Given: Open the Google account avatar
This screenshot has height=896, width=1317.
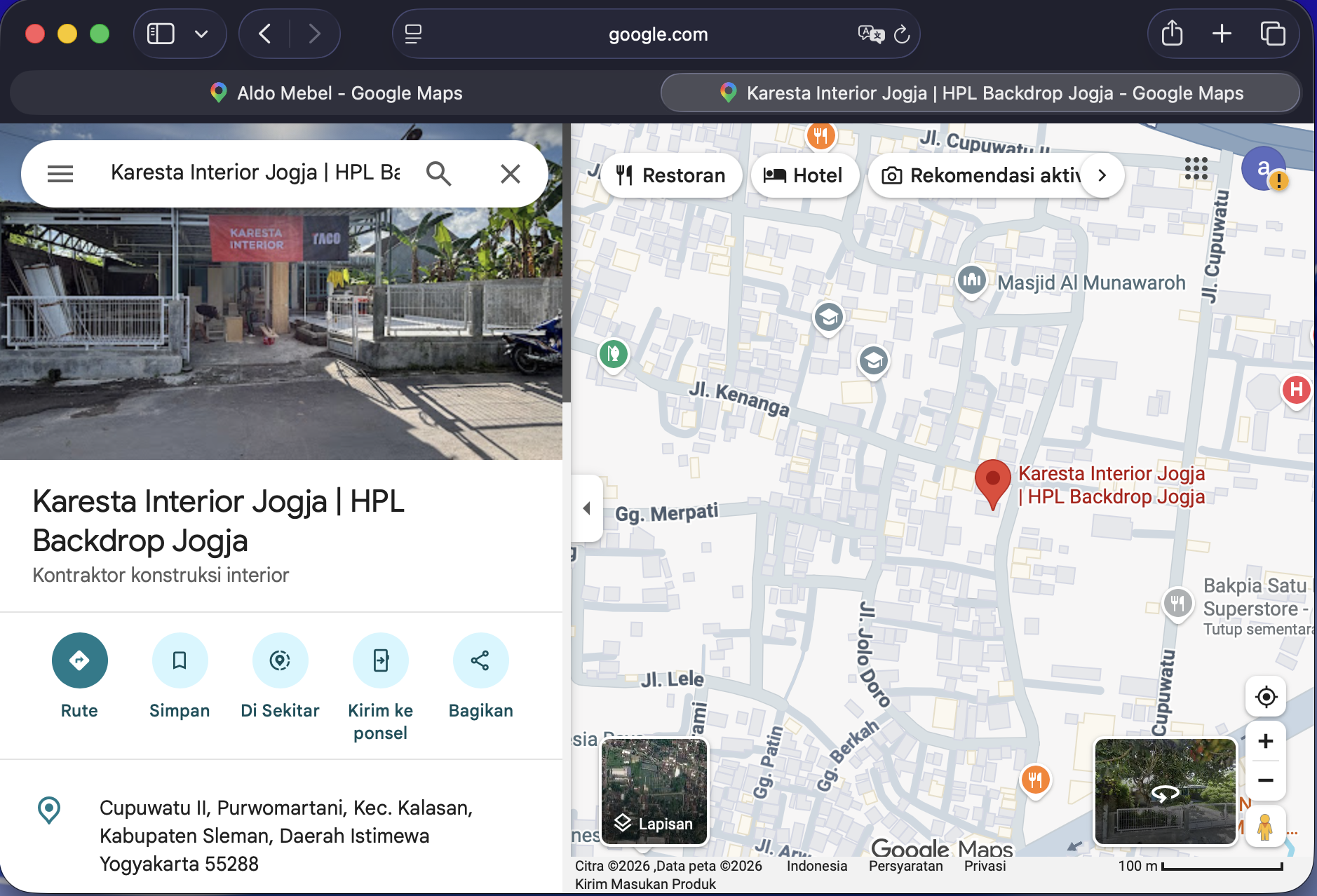Looking at the screenshot, I should 1264,168.
